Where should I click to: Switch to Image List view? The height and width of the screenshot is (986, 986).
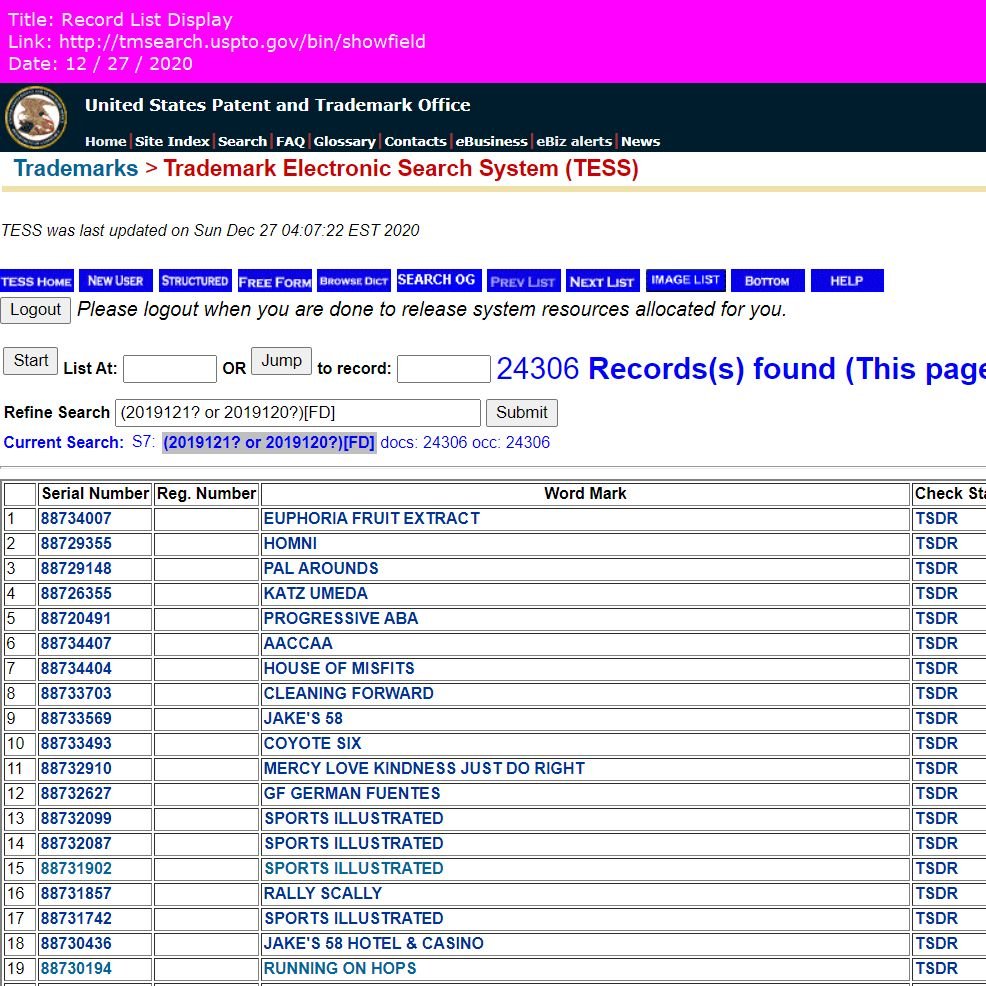[685, 280]
